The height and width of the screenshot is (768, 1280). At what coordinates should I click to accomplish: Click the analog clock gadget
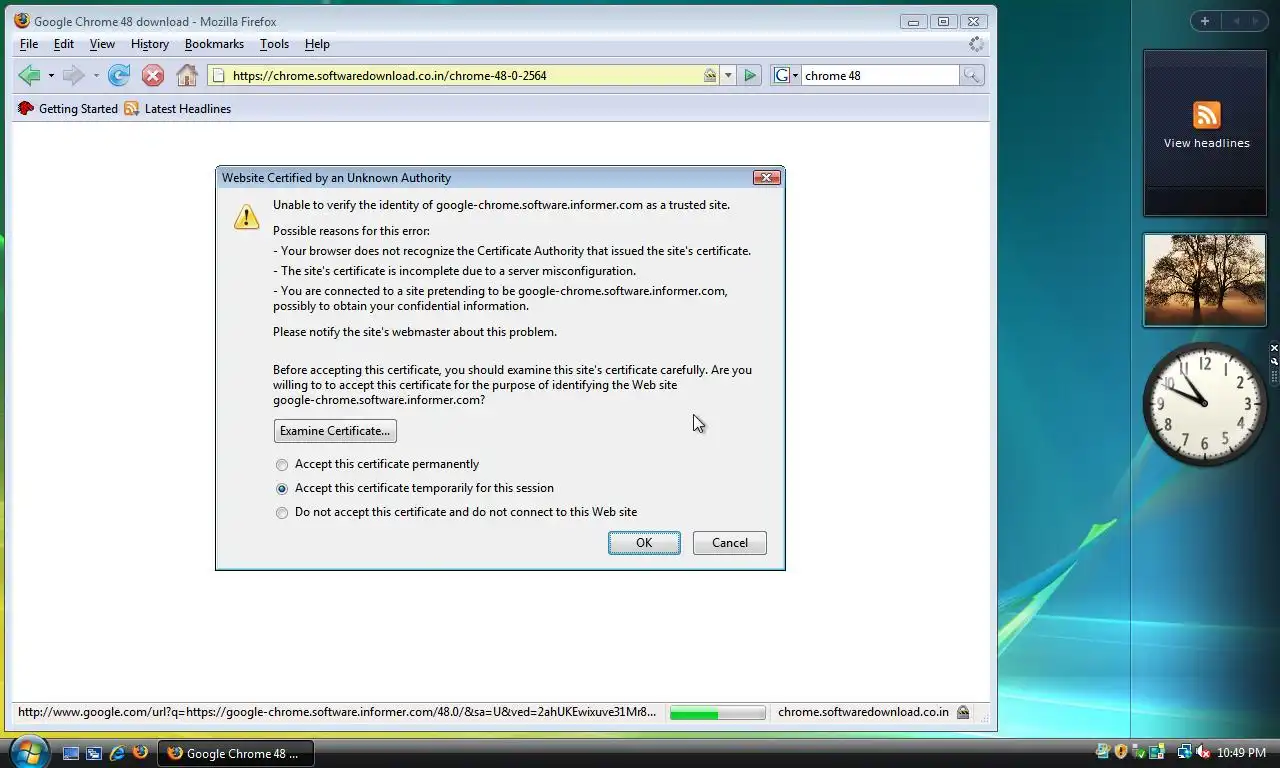[1205, 404]
